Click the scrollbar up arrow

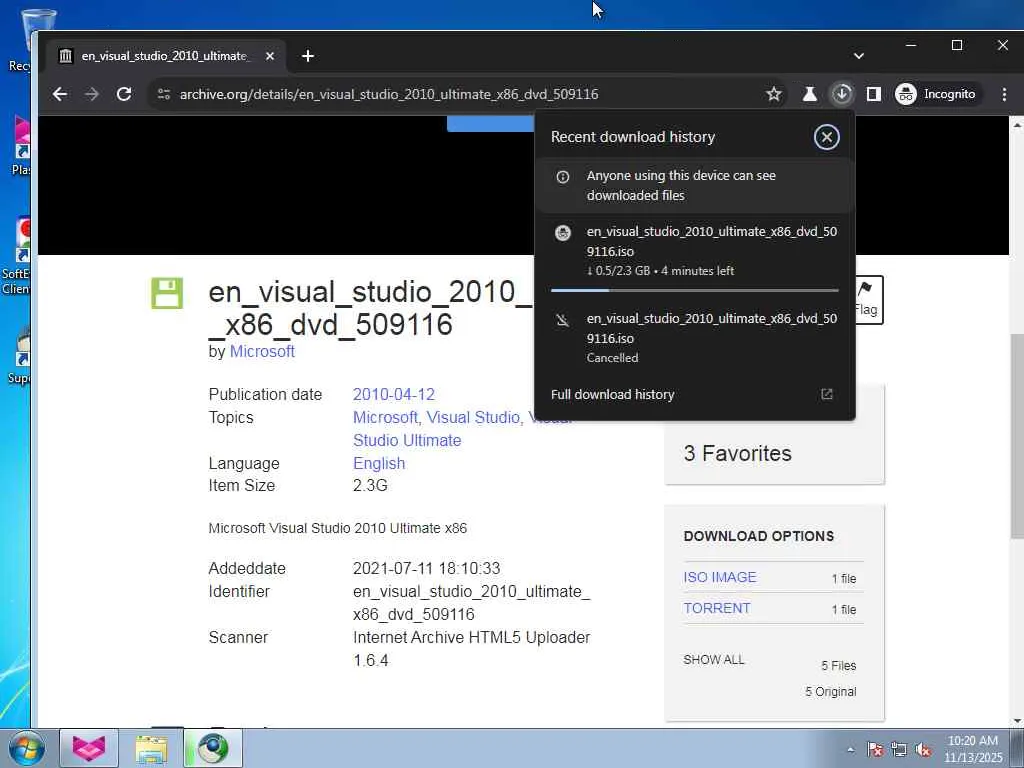(1017, 123)
